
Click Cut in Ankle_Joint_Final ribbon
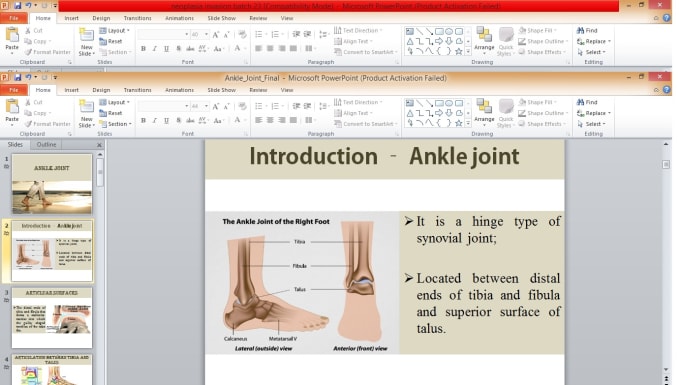34,102
